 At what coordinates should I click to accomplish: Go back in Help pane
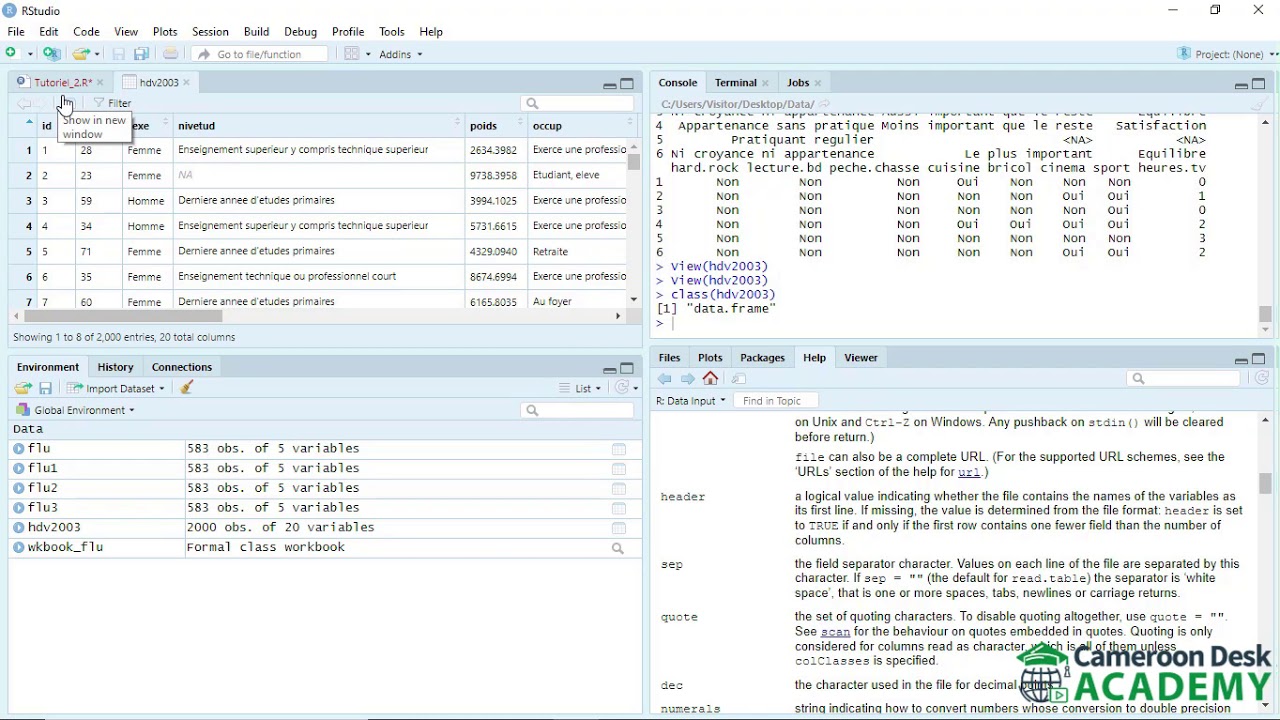(665, 379)
